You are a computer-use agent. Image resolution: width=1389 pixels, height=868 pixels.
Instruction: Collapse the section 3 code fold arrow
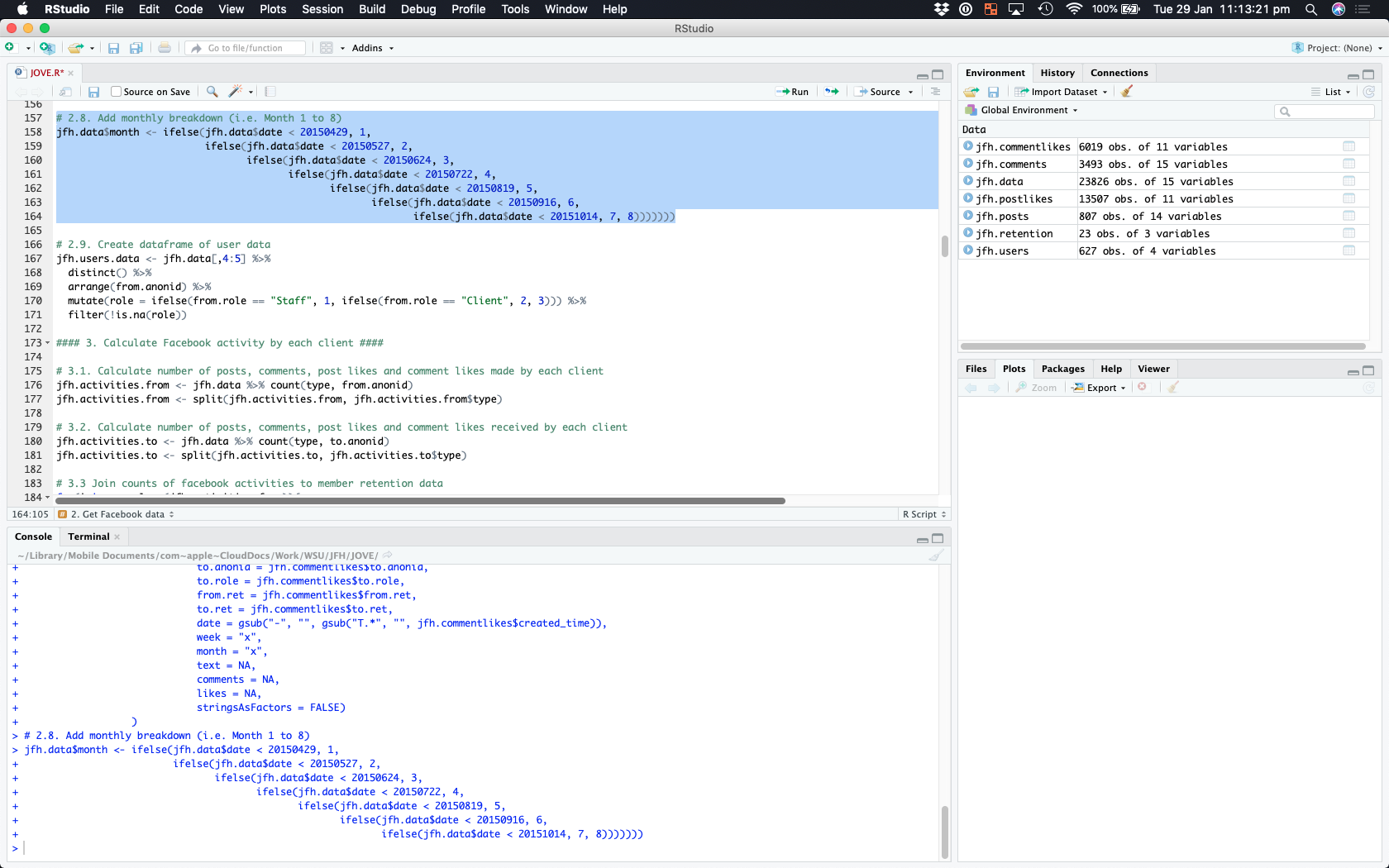47,343
